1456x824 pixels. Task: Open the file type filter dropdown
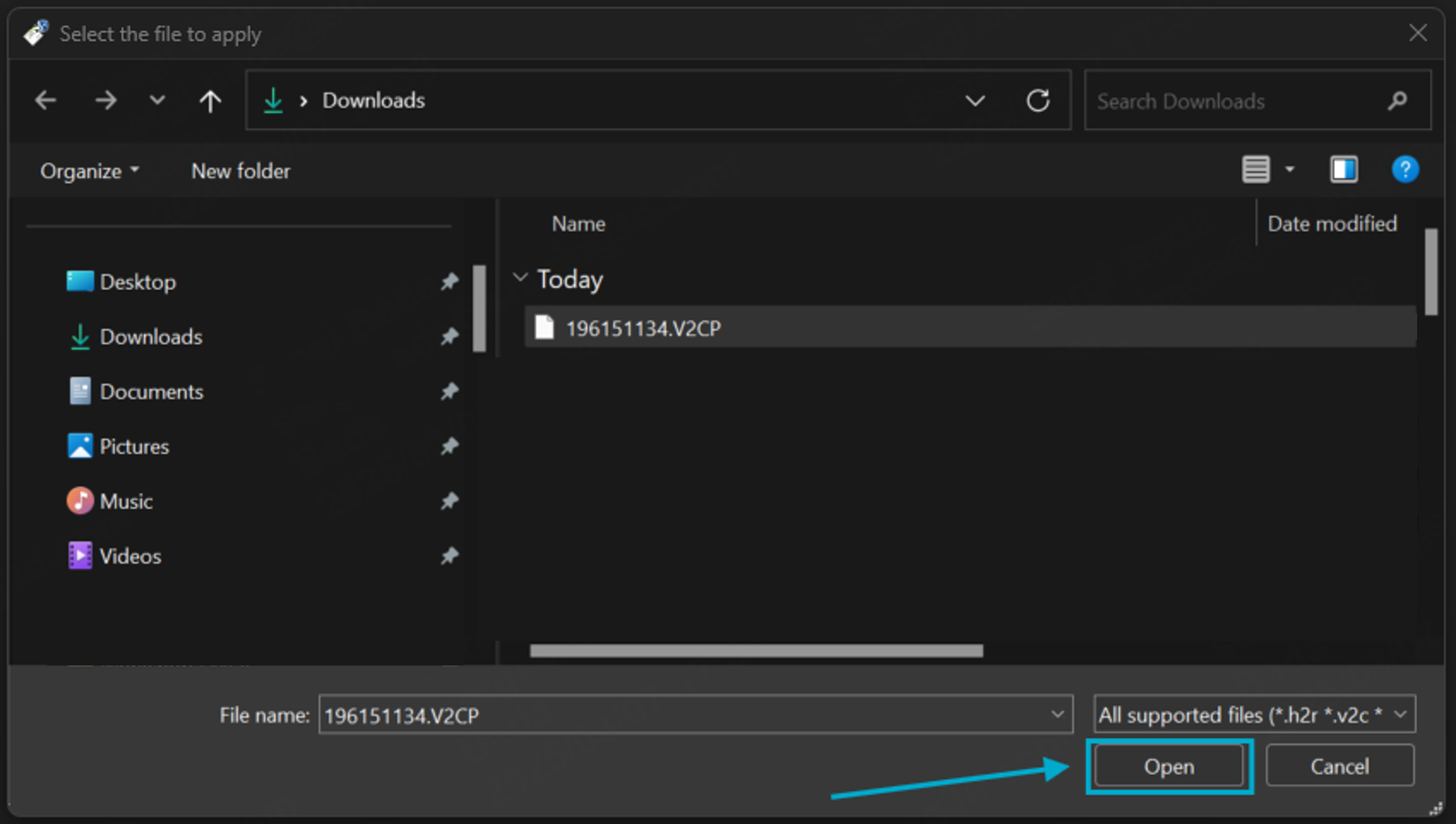coord(1400,715)
